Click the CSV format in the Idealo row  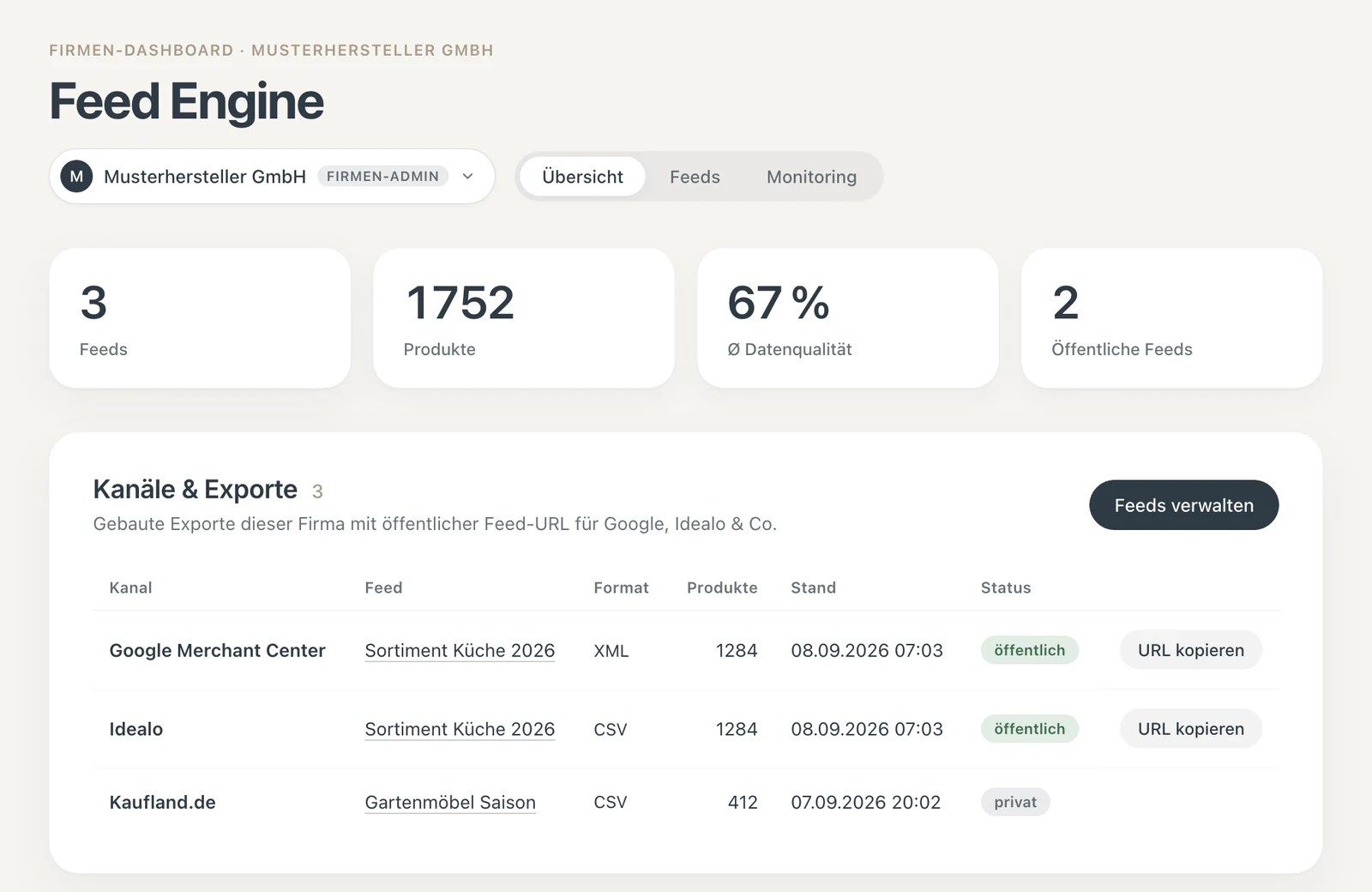(610, 730)
